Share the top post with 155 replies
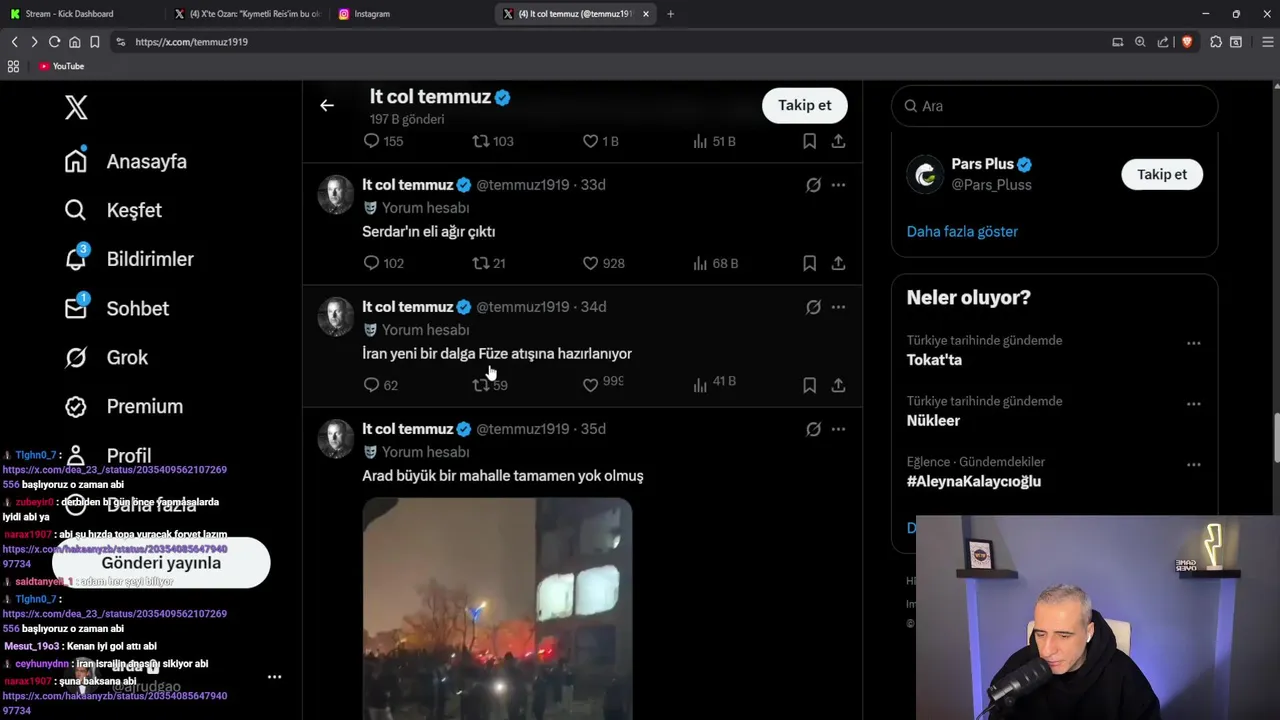Viewport: 1280px width, 720px height. [x=838, y=141]
